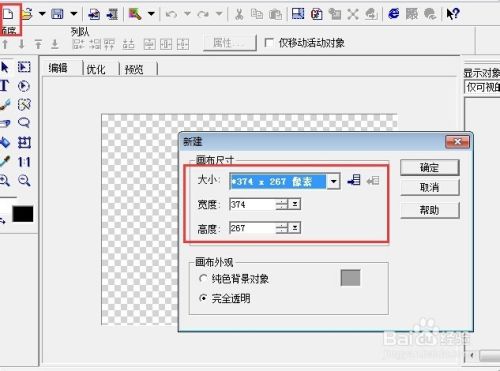The height and width of the screenshot is (371, 500).
Task: Click the Paste clipboard icon
Action: 275,14
